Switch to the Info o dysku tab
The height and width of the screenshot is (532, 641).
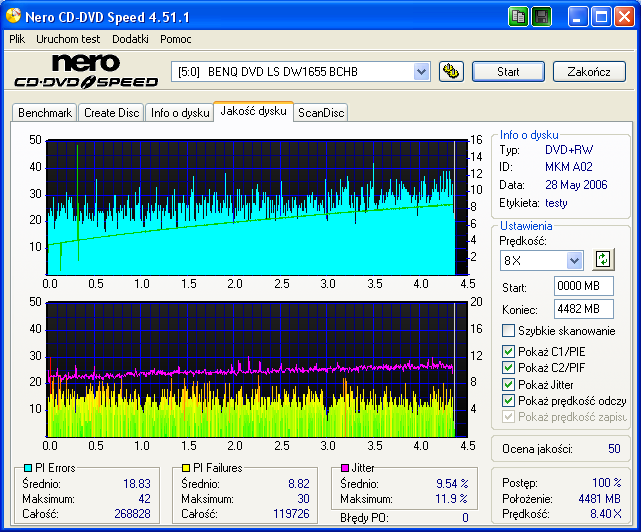(180, 113)
